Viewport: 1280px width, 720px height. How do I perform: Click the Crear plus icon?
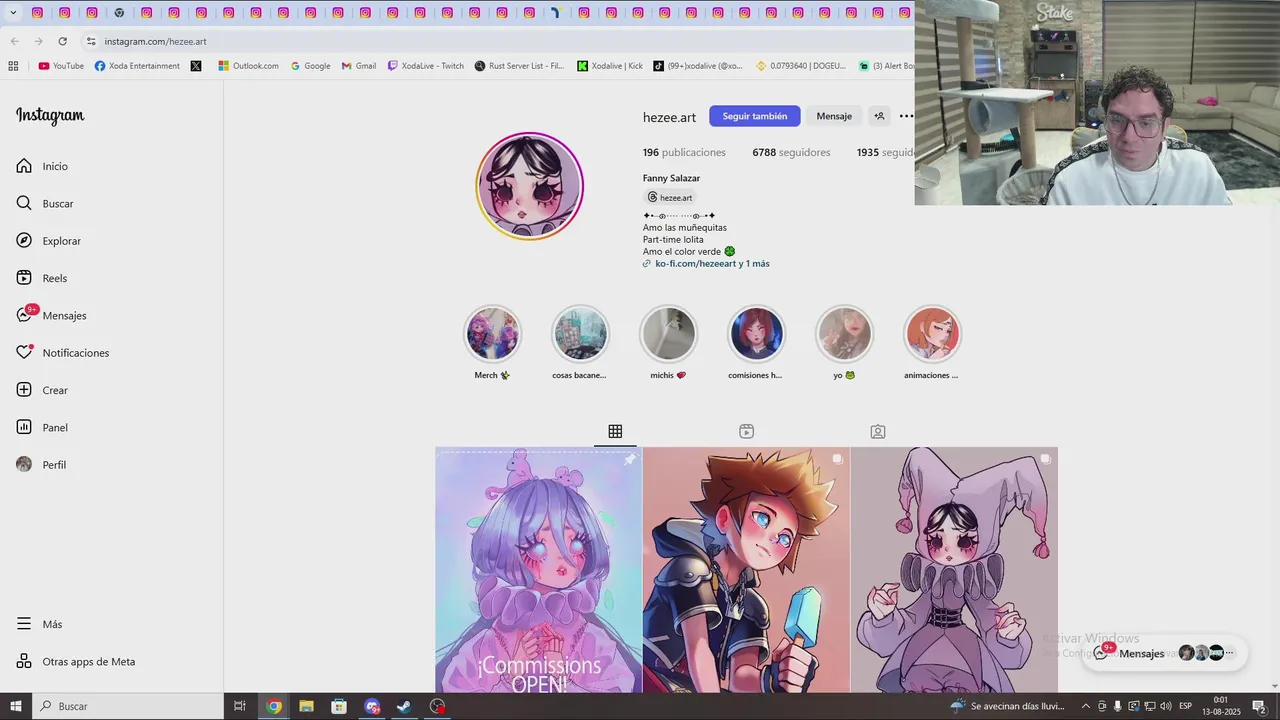(24, 390)
